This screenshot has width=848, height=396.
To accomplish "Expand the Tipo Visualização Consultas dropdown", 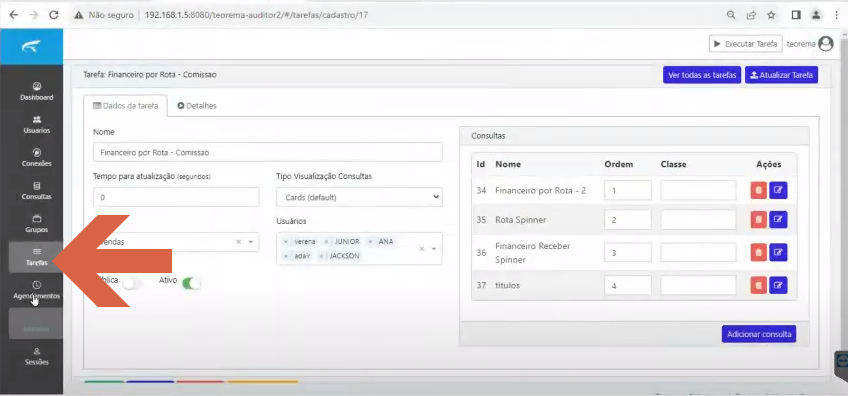I will click(x=359, y=197).
